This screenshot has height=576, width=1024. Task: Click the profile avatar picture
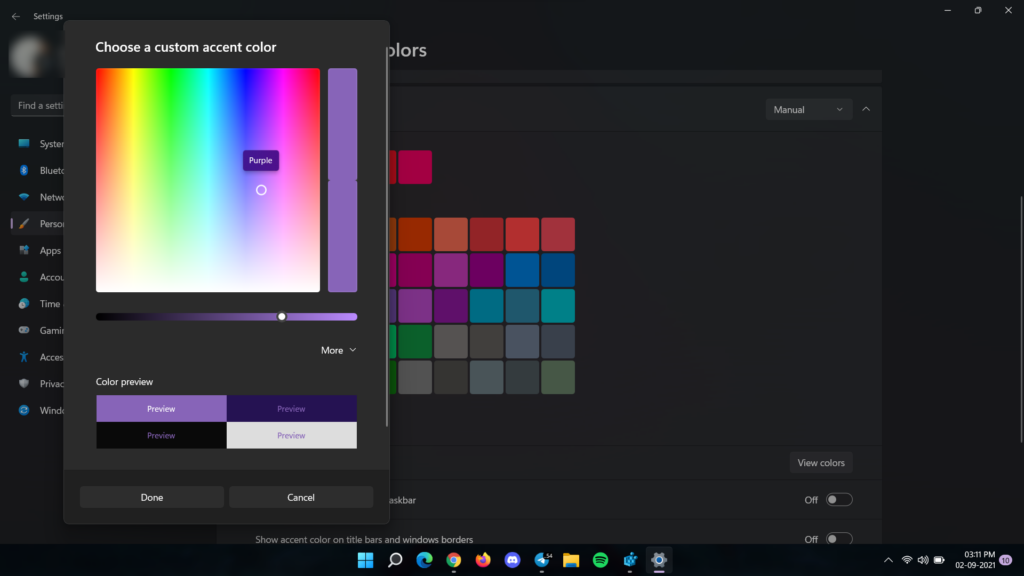pos(29,56)
